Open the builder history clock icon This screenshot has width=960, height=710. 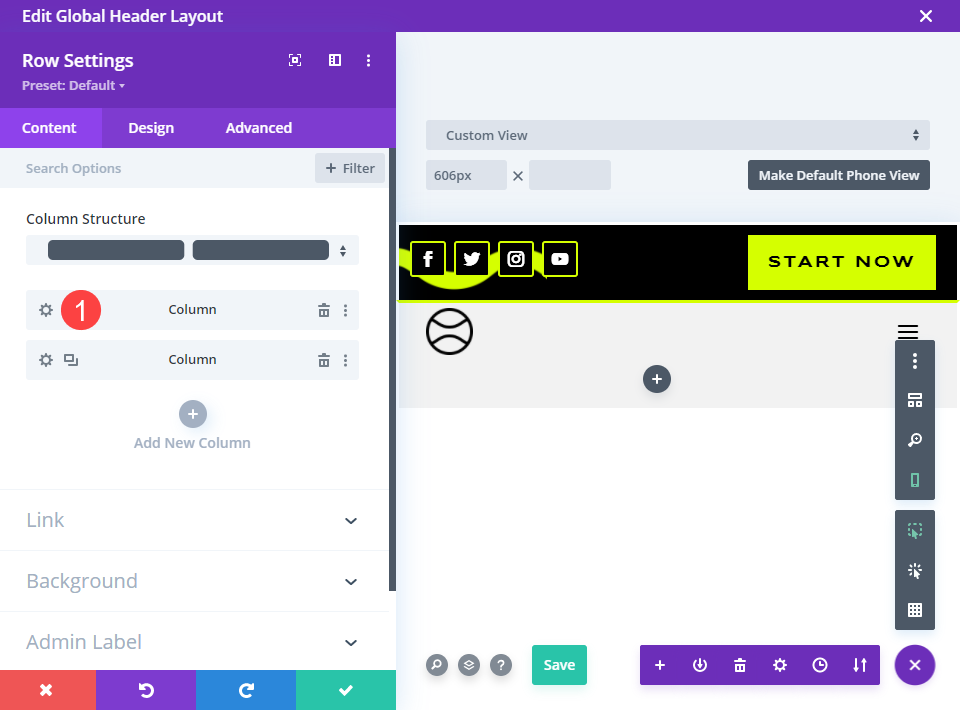[820, 665]
